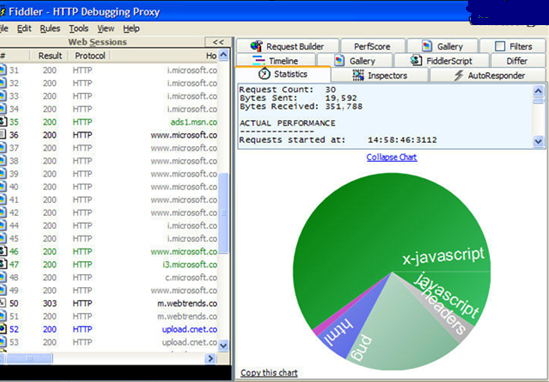Image resolution: width=549 pixels, height=382 pixels.
Task: Click the Collapse Chart link
Action: coord(391,157)
